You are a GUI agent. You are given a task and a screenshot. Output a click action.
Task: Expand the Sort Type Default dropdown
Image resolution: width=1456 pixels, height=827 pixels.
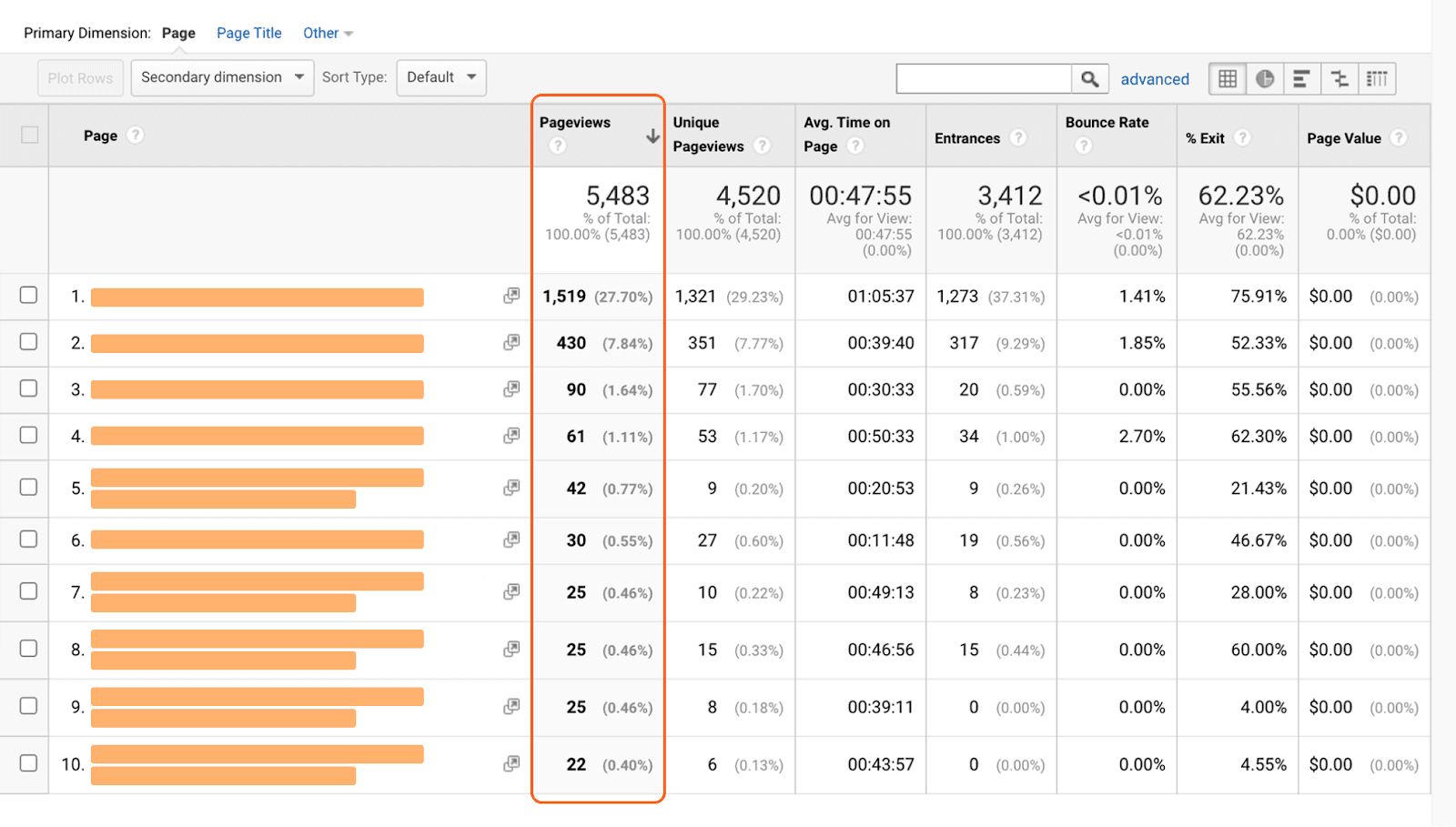(x=441, y=77)
